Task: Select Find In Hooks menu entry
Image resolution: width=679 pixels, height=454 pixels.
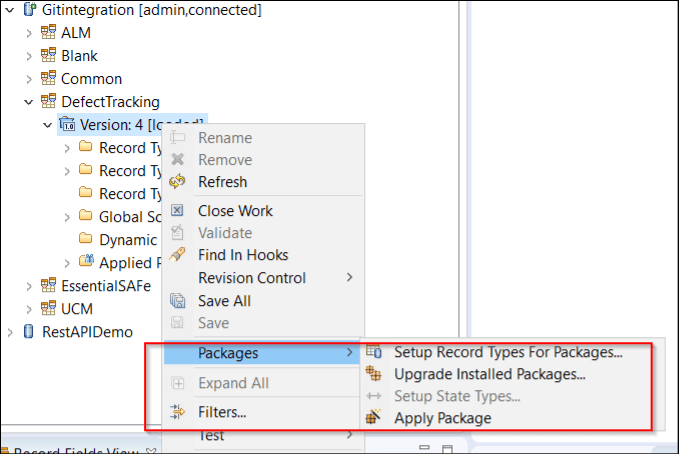Action: pos(243,255)
